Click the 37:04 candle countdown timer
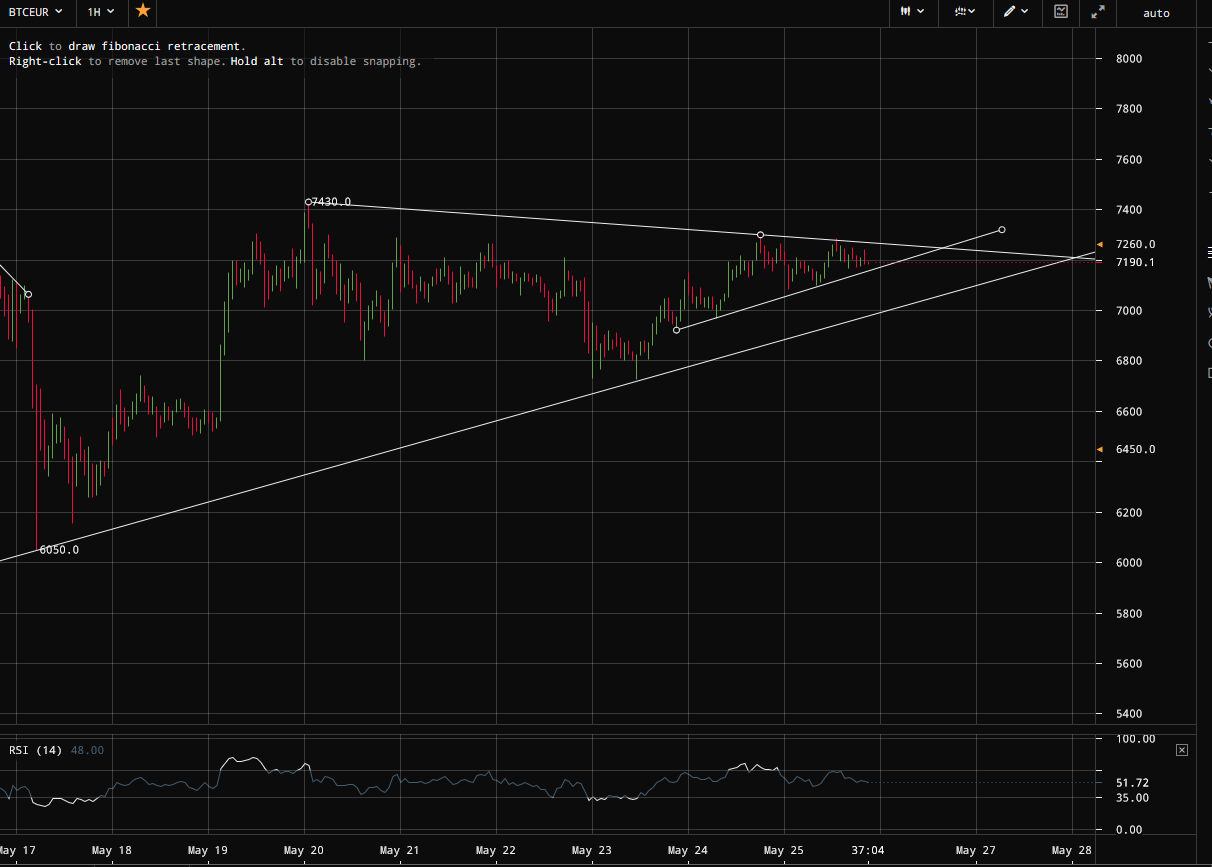The image size is (1212, 867). pos(868,850)
